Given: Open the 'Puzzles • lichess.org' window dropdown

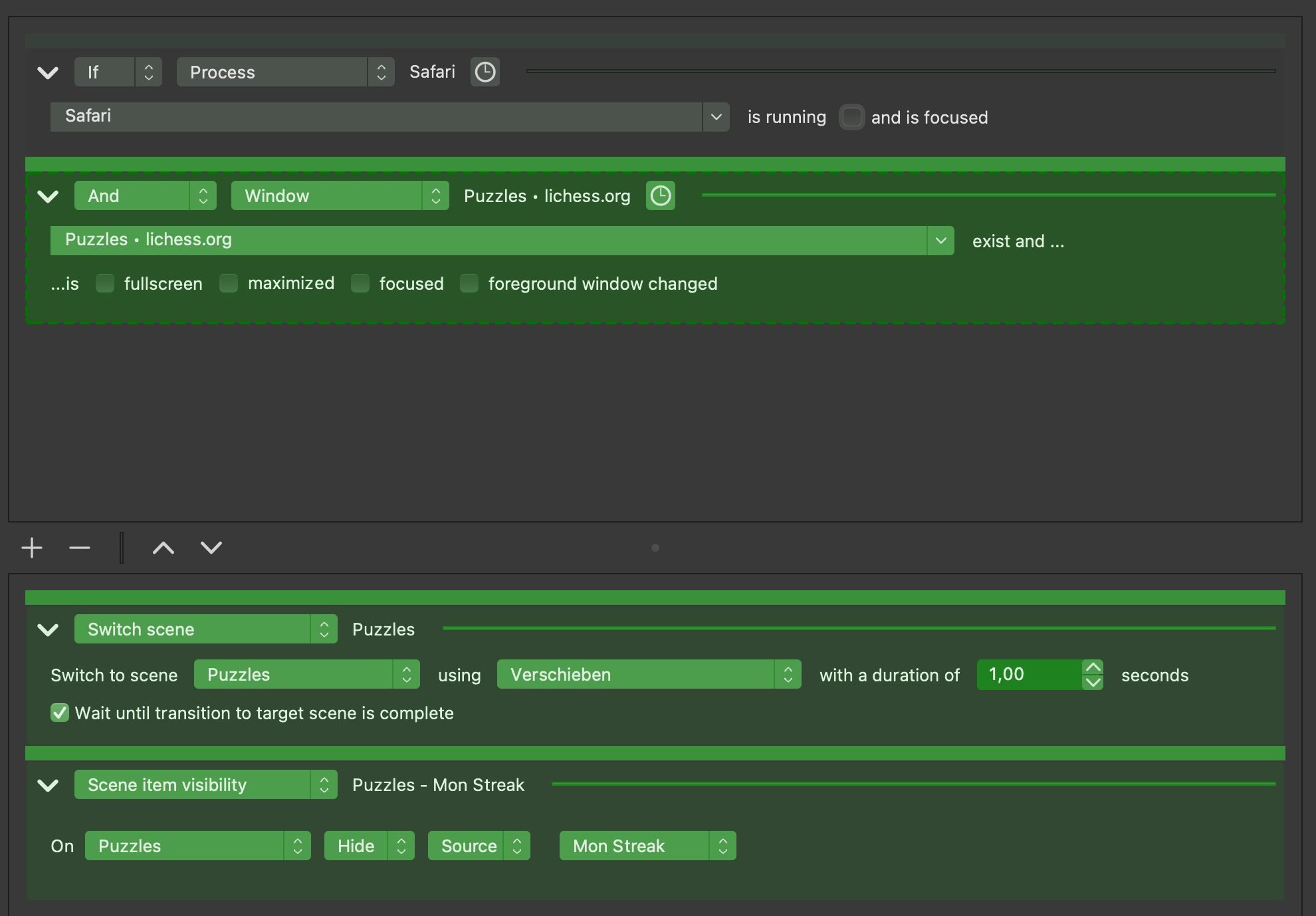Looking at the screenshot, I should click(x=940, y=240).
